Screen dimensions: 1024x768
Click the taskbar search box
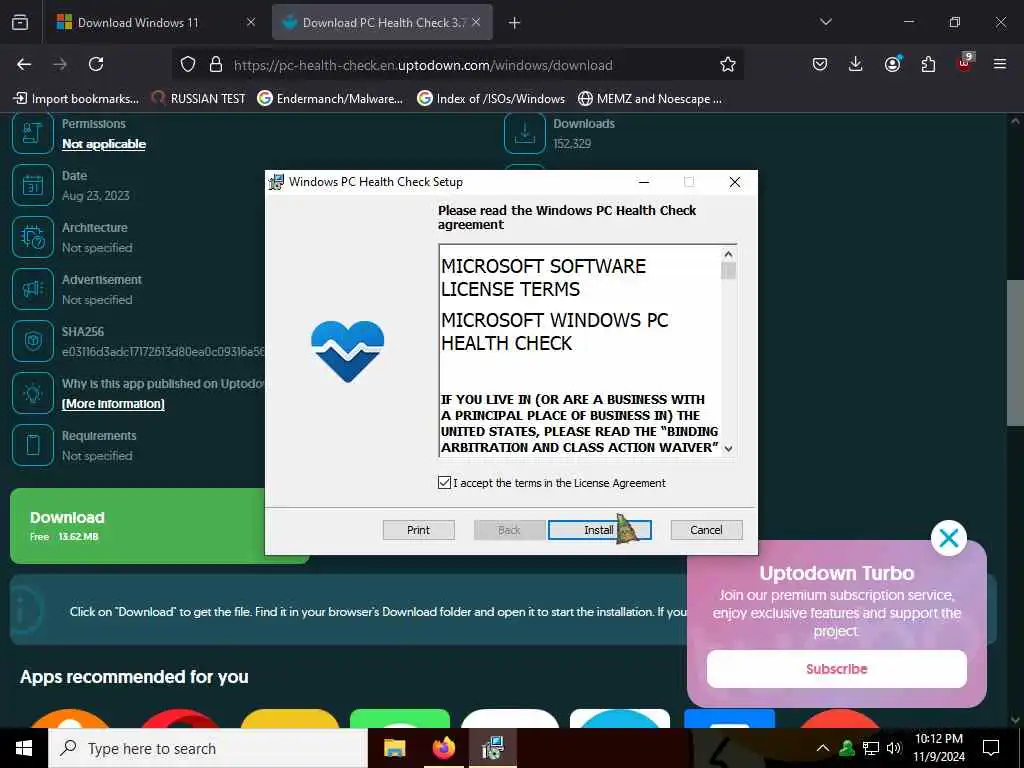[208, 748]
